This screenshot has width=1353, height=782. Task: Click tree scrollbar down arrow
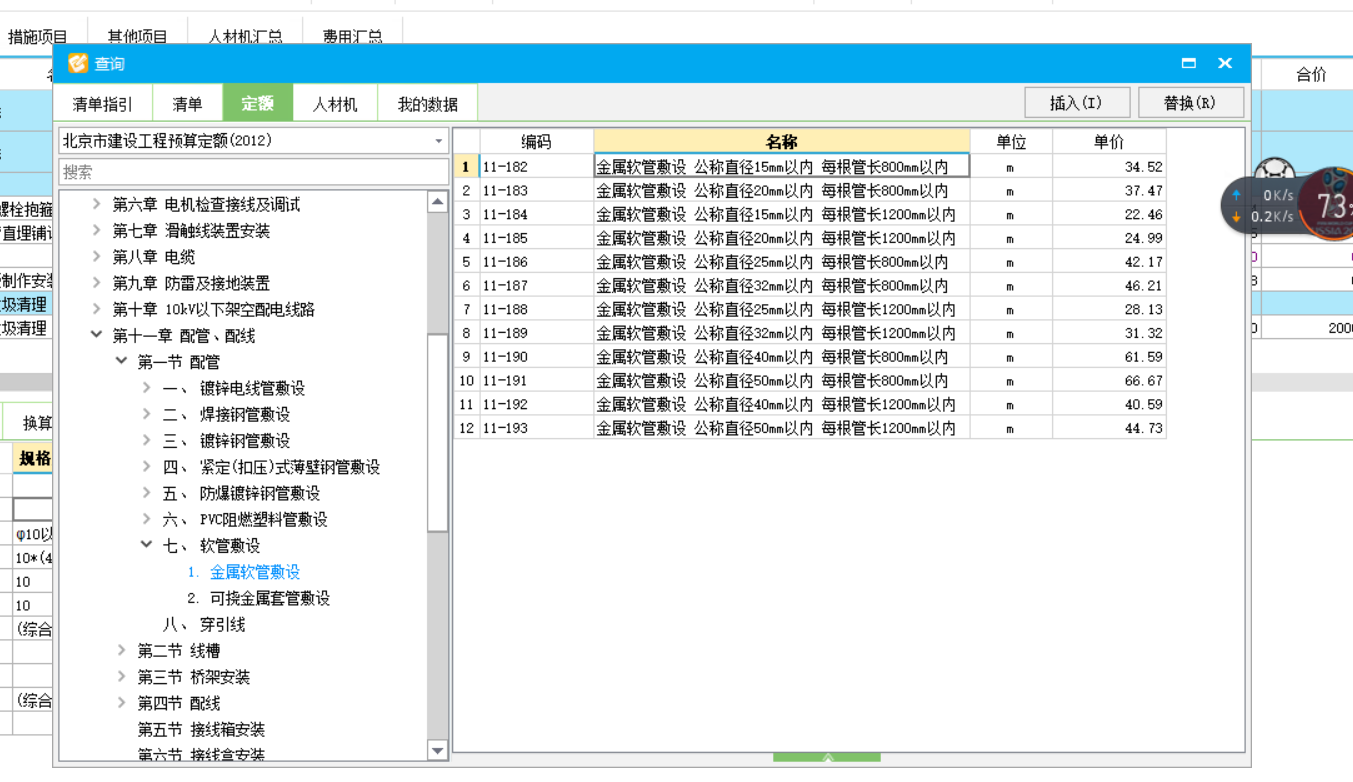(x=437, y=750)
